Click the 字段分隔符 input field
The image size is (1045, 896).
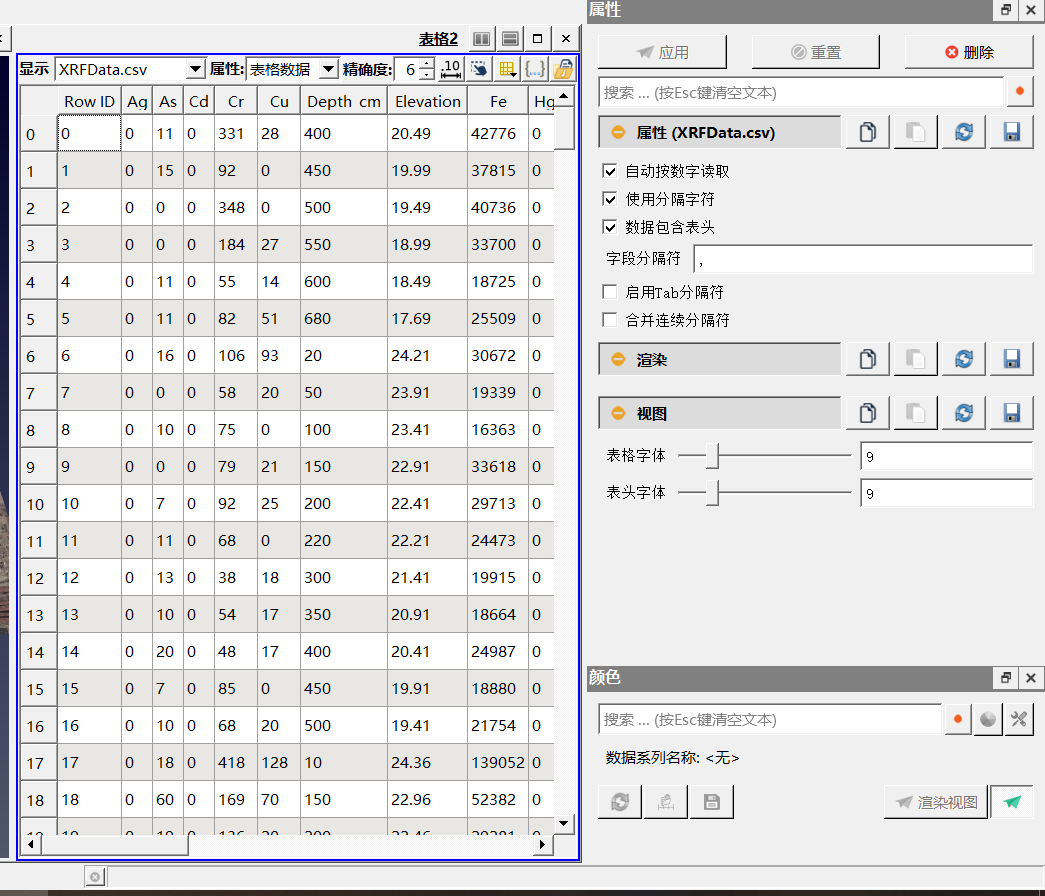(x=863, y=259)
